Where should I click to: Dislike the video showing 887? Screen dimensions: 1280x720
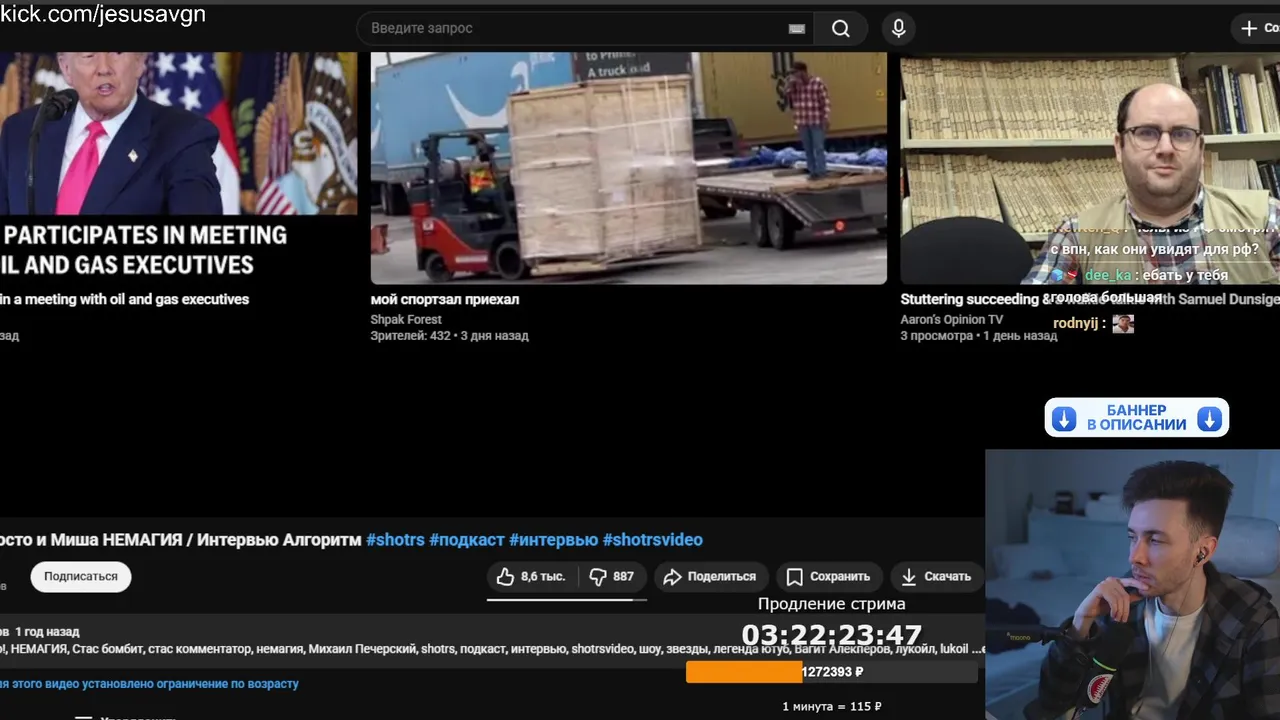[x=612, y=577]
